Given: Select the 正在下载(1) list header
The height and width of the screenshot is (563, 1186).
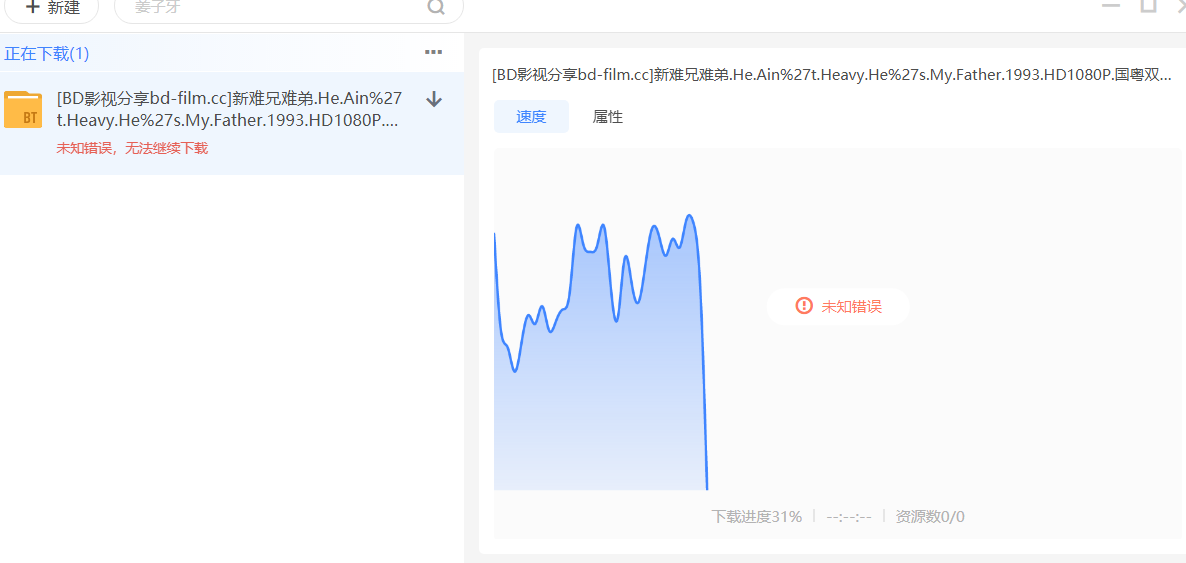Looking at the screenshot, I should click(47, 53).
